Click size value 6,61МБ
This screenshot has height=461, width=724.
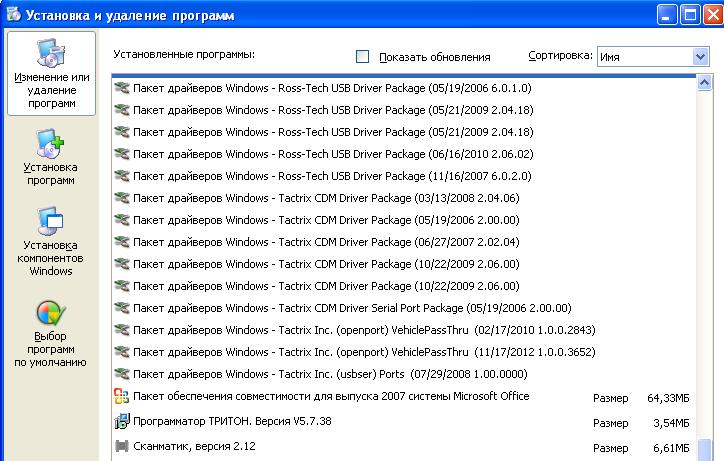pyautogui.click(x=671, y=448)
